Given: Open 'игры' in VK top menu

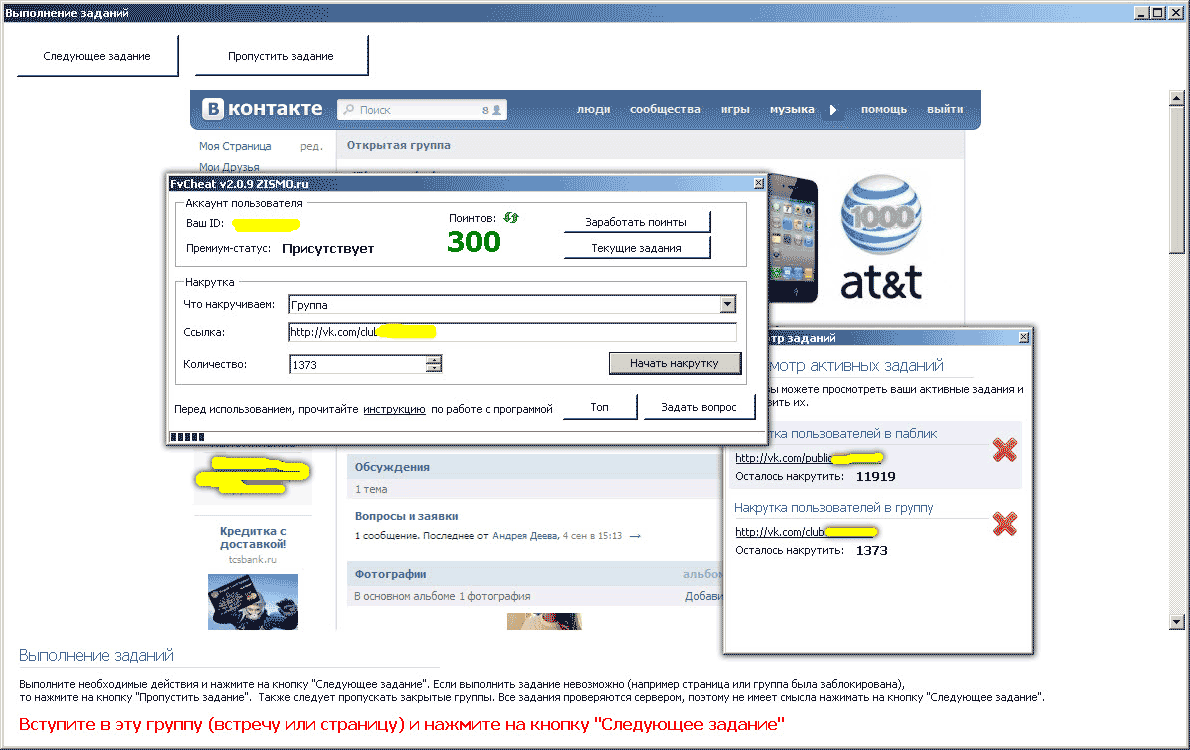Looking at the screenshot, I should [735, 110].
